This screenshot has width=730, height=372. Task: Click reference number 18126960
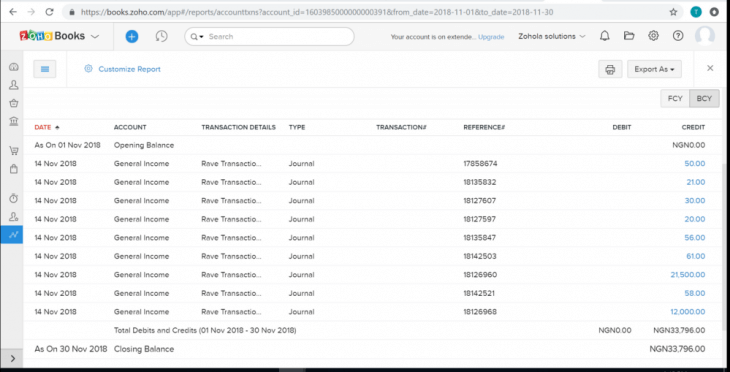coord(480,275)
